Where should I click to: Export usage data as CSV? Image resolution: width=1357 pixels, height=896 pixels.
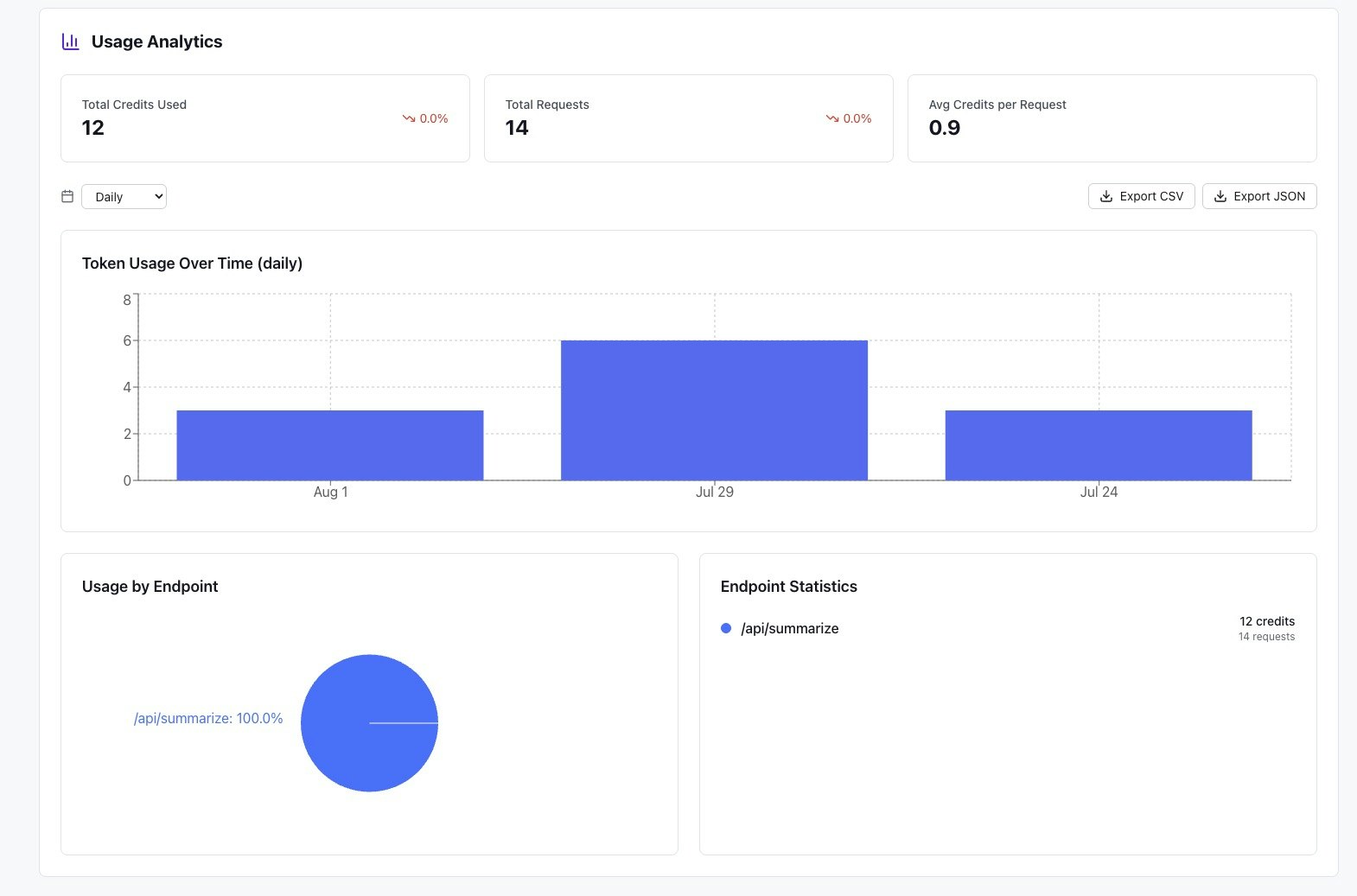(1141, 196)
